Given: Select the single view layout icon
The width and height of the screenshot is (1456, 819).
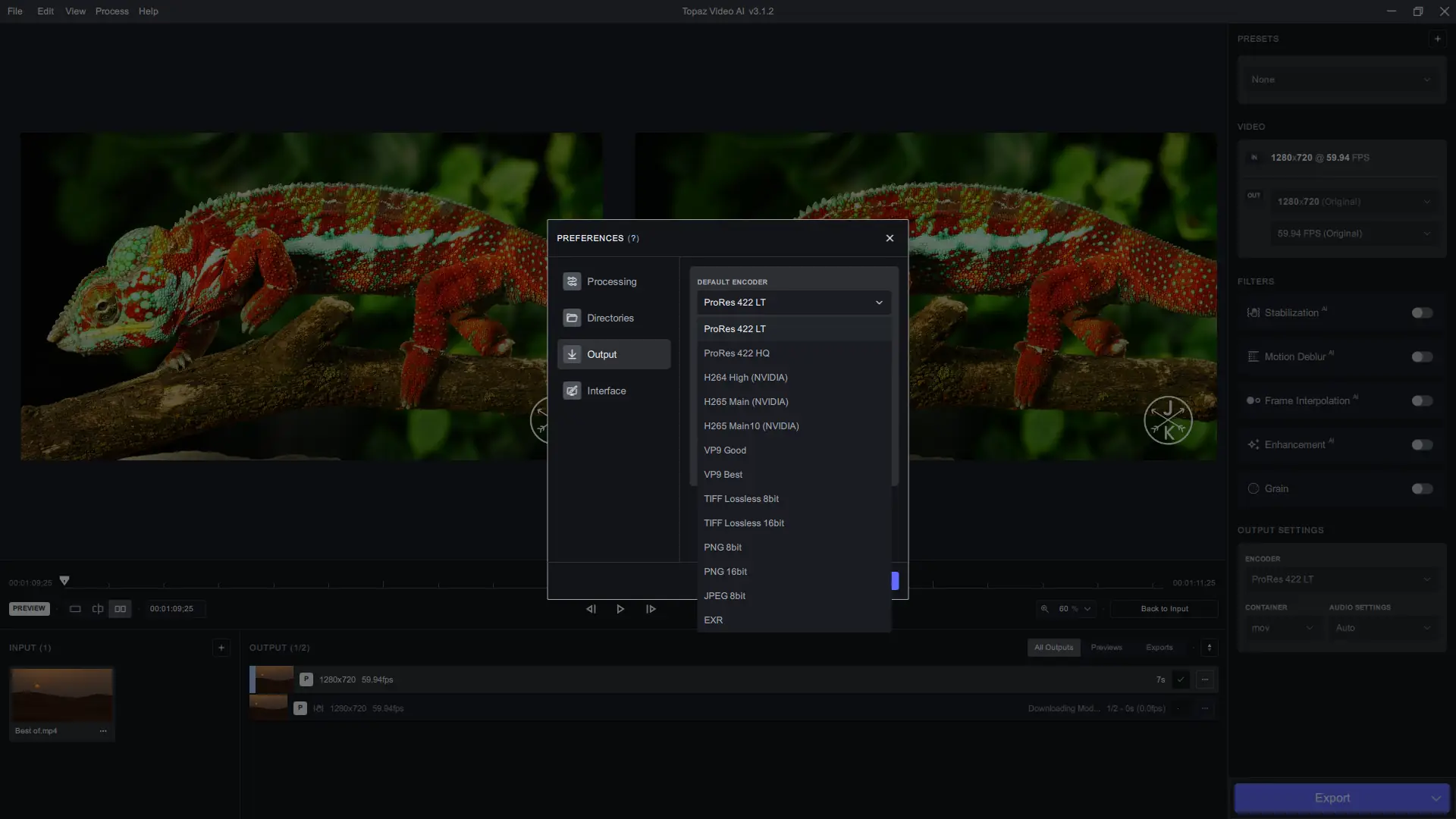Looking at the screenshot, I should [75, 609].
